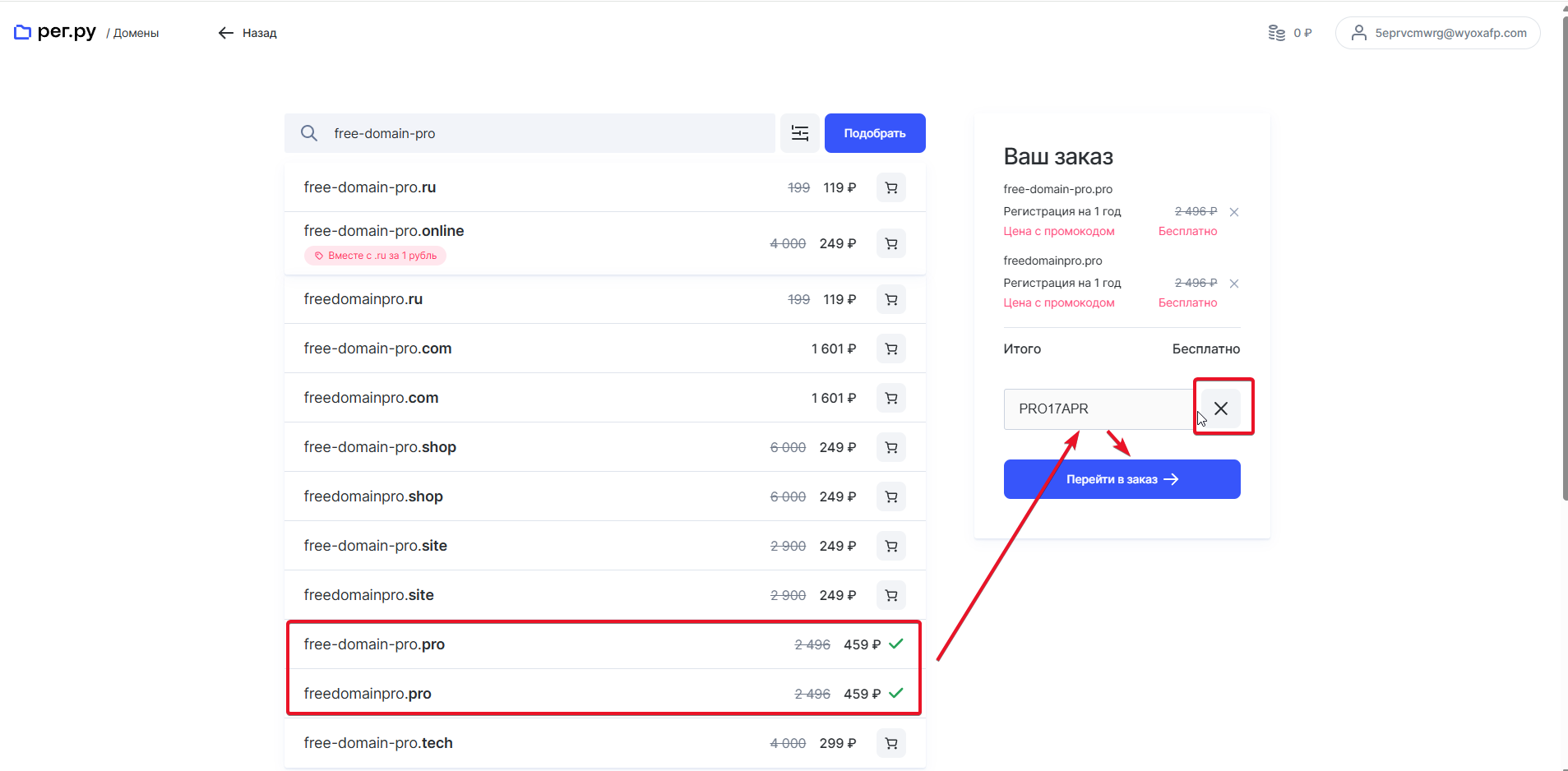Remove free-domain-pro.pro from the order
The image size is (1568, 771).
(1233, 212)
